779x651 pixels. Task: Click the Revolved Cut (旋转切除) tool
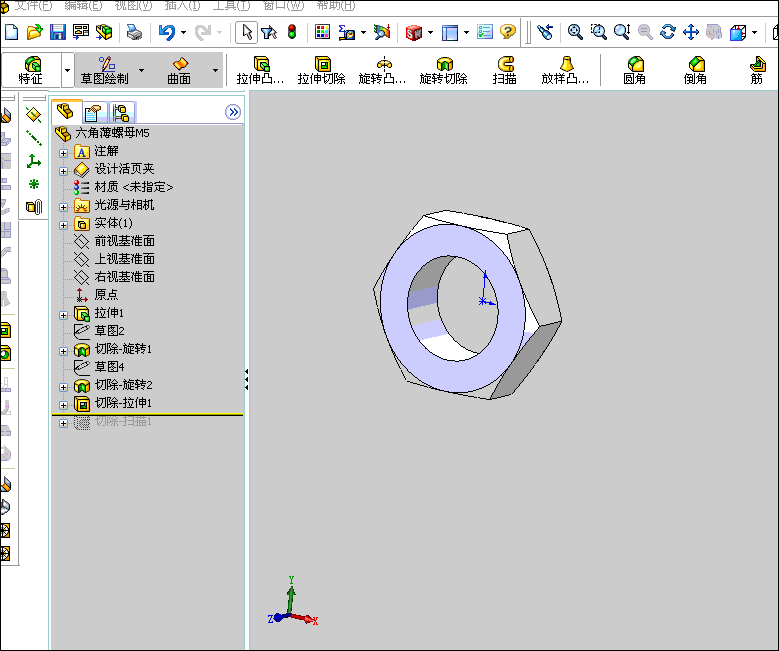pos(444,71)
